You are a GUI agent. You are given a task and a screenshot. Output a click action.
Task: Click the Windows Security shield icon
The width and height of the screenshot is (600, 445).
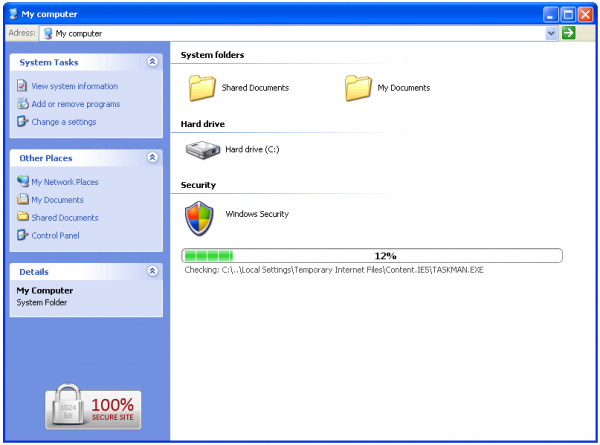click(x=199, y=218)
